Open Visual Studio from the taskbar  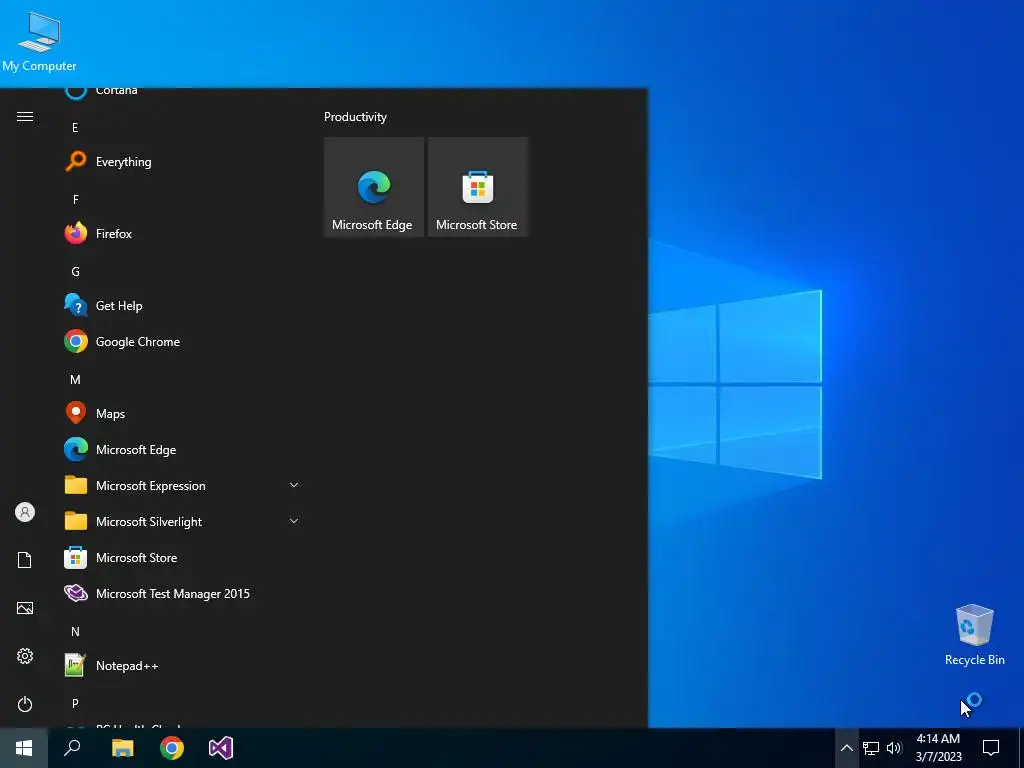(x=221, y=748)
